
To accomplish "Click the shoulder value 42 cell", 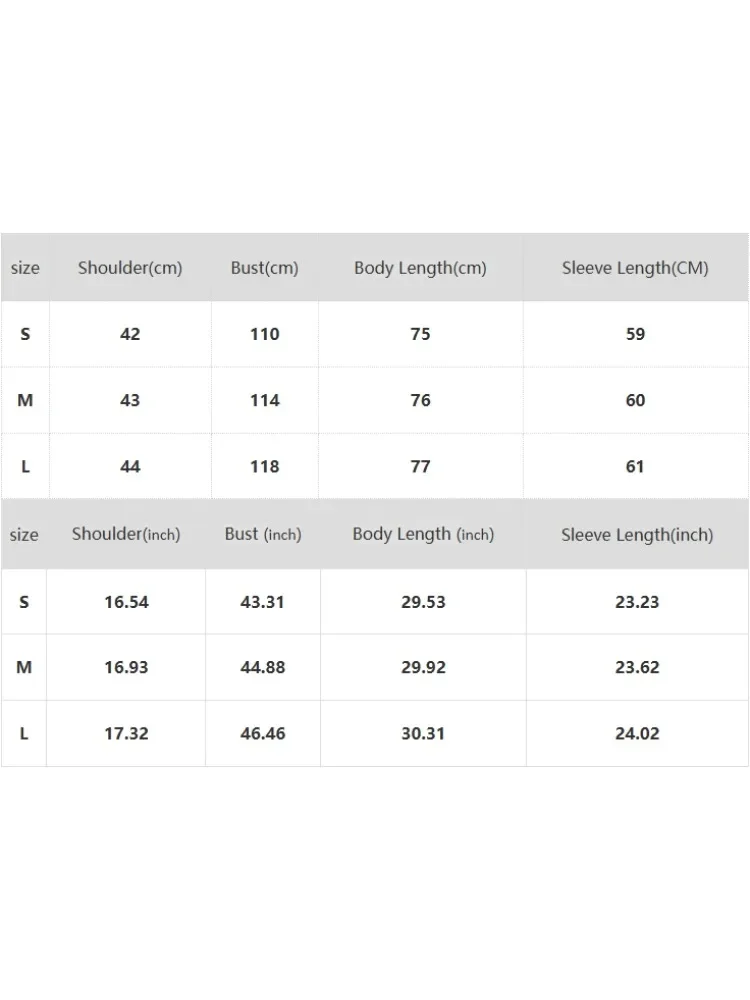I will coord(130,334).
